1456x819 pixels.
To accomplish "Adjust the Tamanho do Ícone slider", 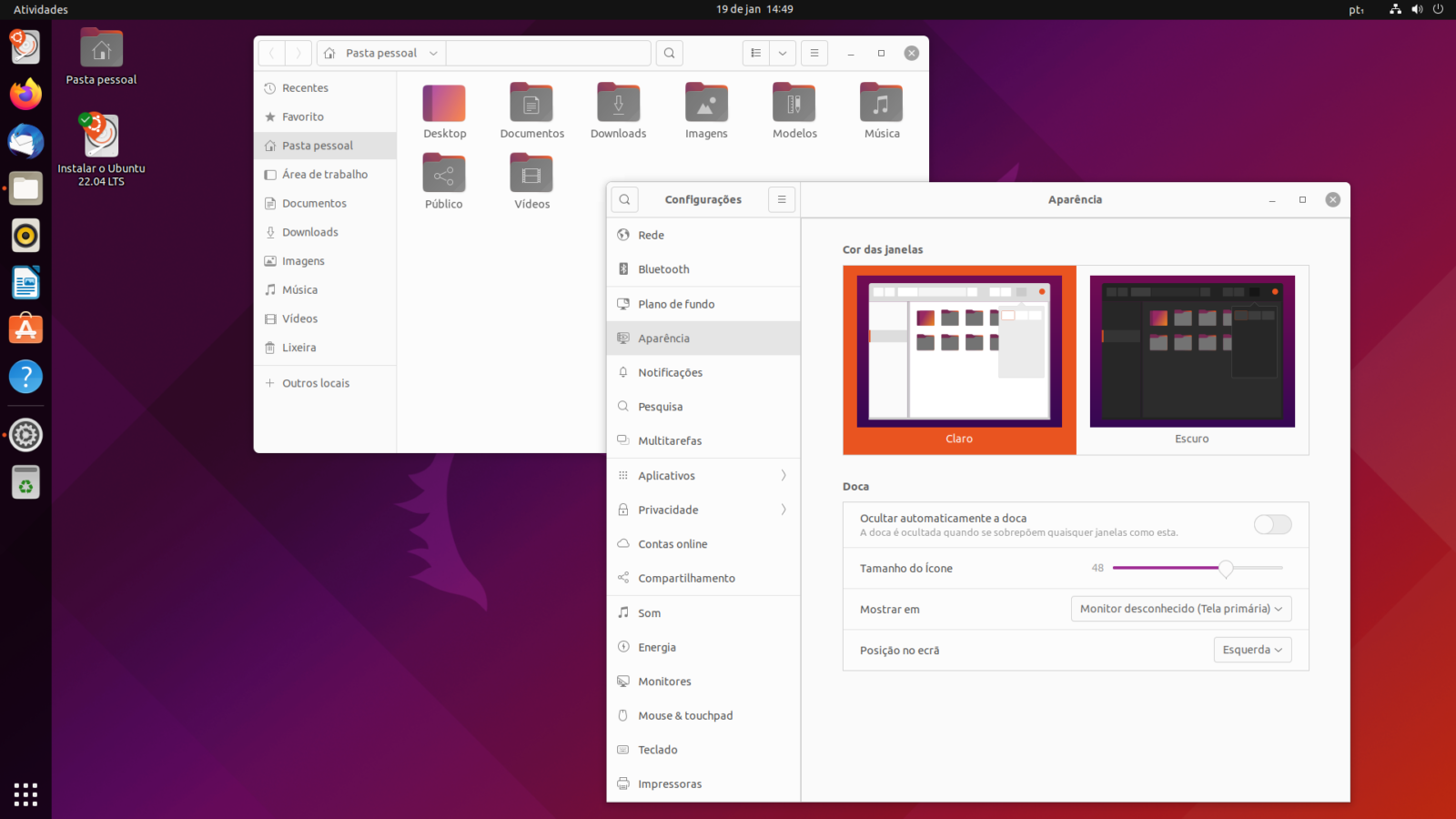I will 1227,568.
